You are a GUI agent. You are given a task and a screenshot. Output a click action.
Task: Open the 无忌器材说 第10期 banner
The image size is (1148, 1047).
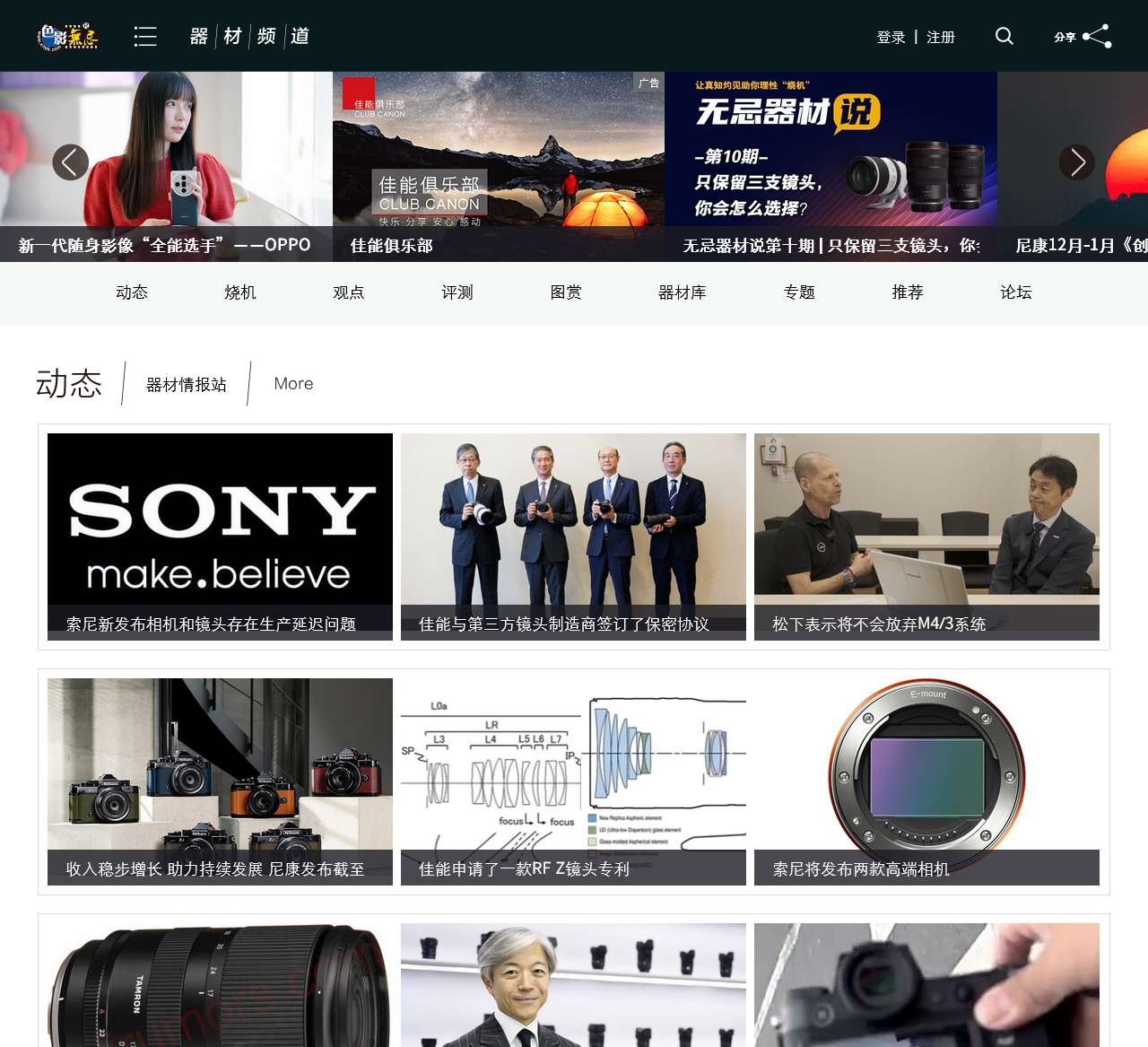click(831, 167)
